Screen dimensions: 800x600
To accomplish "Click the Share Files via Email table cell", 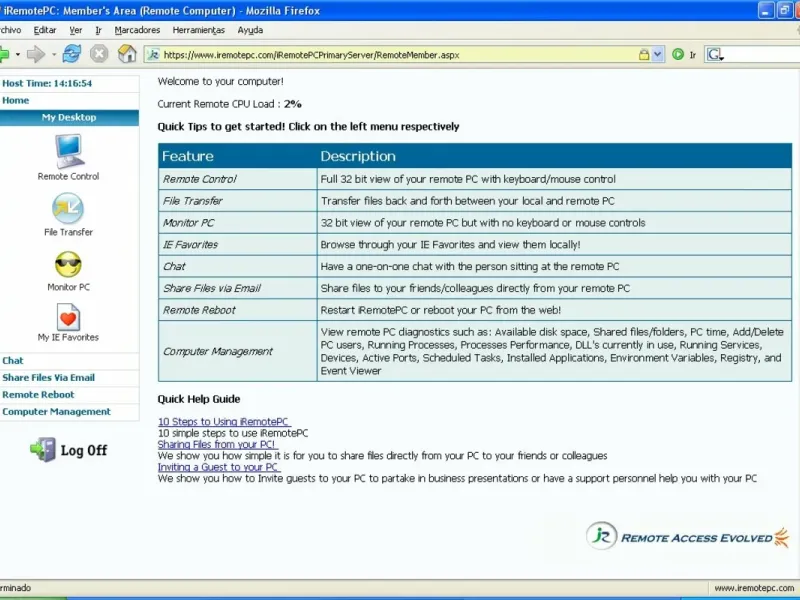I will (237, 288).
